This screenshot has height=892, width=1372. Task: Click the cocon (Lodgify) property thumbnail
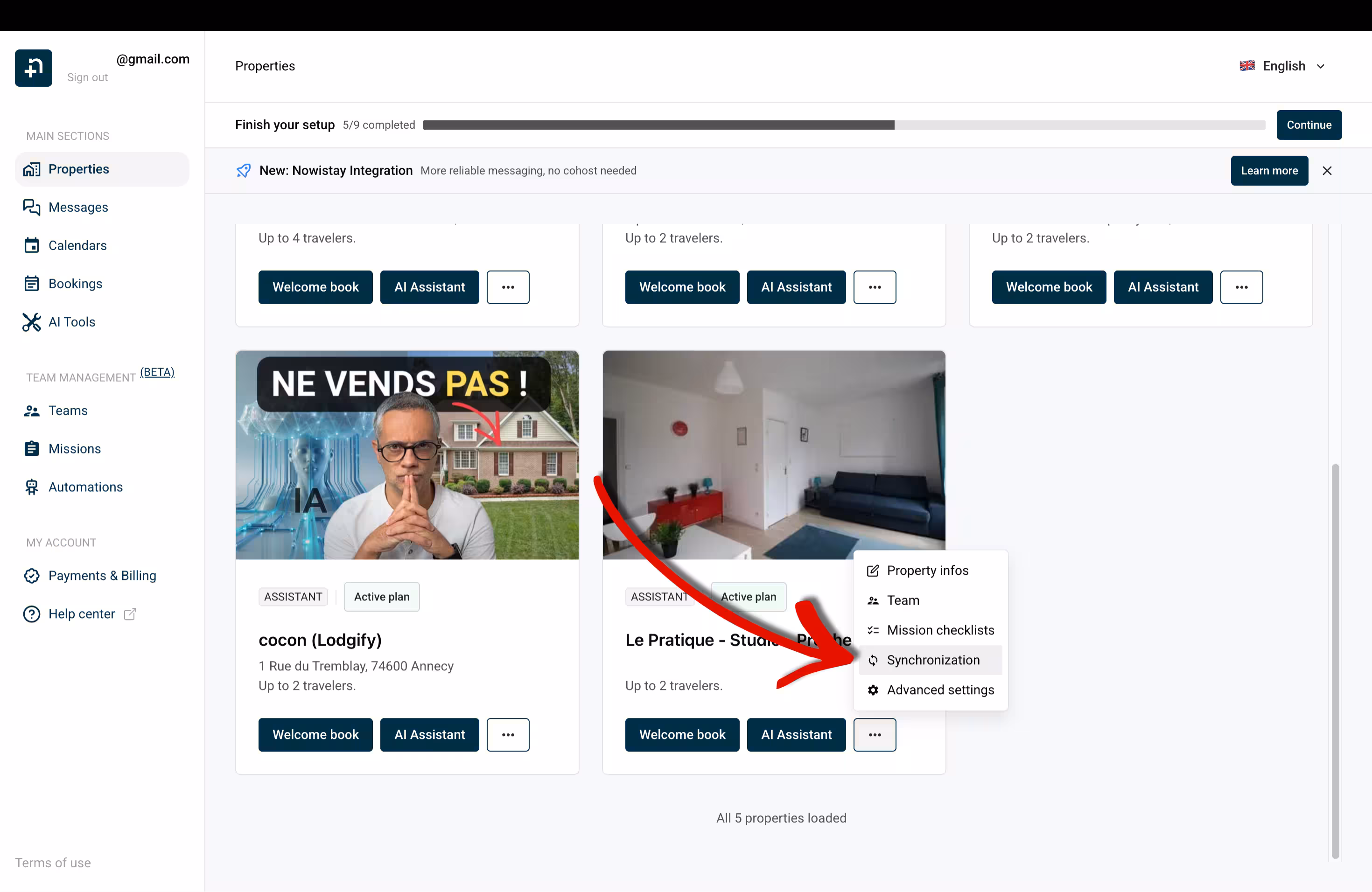407,455
